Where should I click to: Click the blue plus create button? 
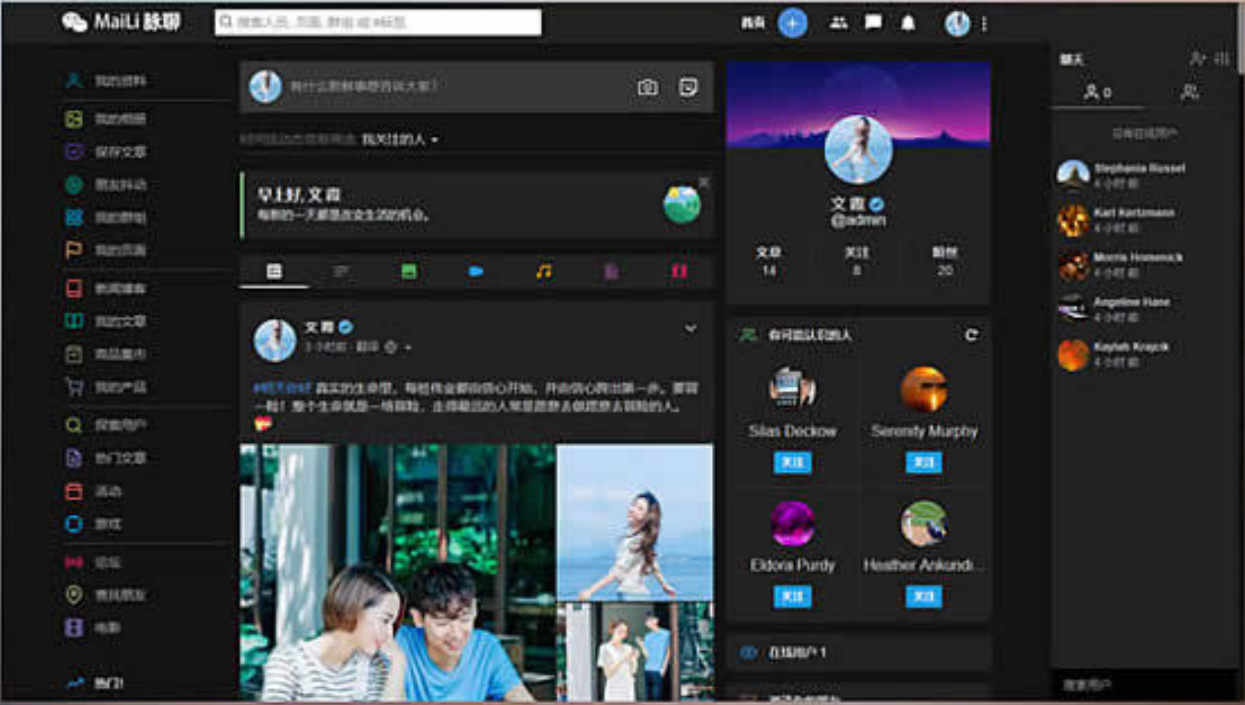[x=790, y=23]
